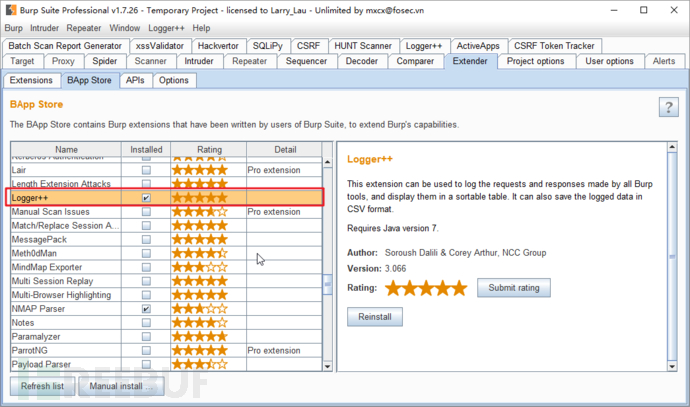Toggle the Manual Scan Issues installed checkbox
This screenshot has width=690, height=407.
[x=146, y=212]
